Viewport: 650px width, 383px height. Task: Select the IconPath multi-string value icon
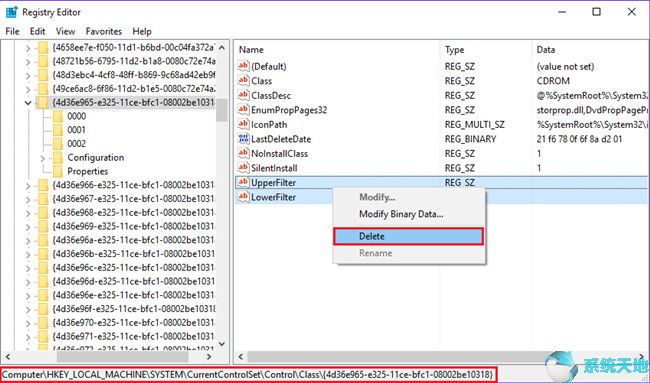tap(243, 124)
